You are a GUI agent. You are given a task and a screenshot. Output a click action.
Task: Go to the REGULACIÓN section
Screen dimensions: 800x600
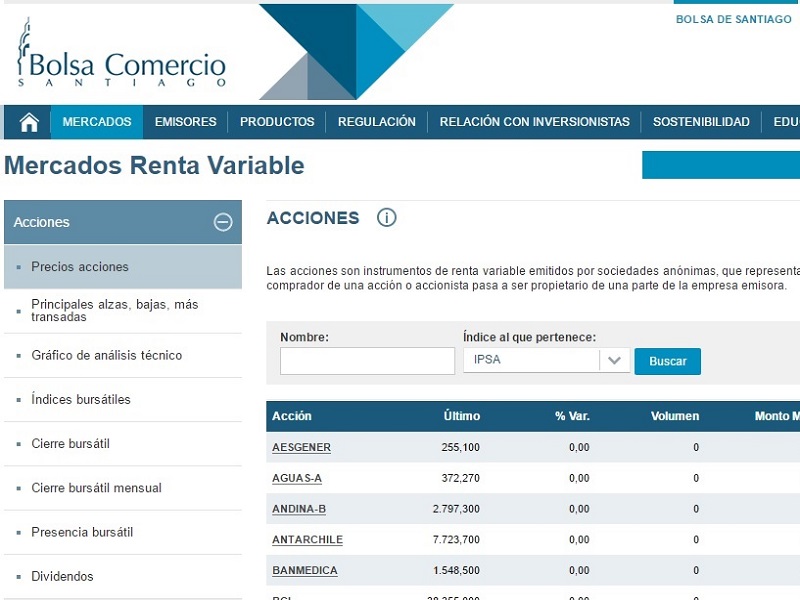pos(377,121)
